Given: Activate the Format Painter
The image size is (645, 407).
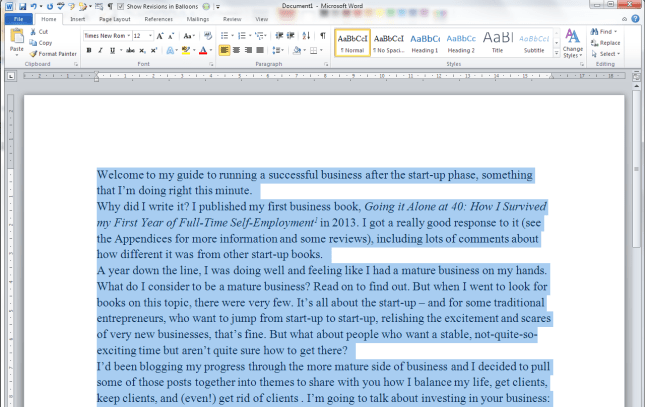Looking at the screenshot, I should click(53, 54).
